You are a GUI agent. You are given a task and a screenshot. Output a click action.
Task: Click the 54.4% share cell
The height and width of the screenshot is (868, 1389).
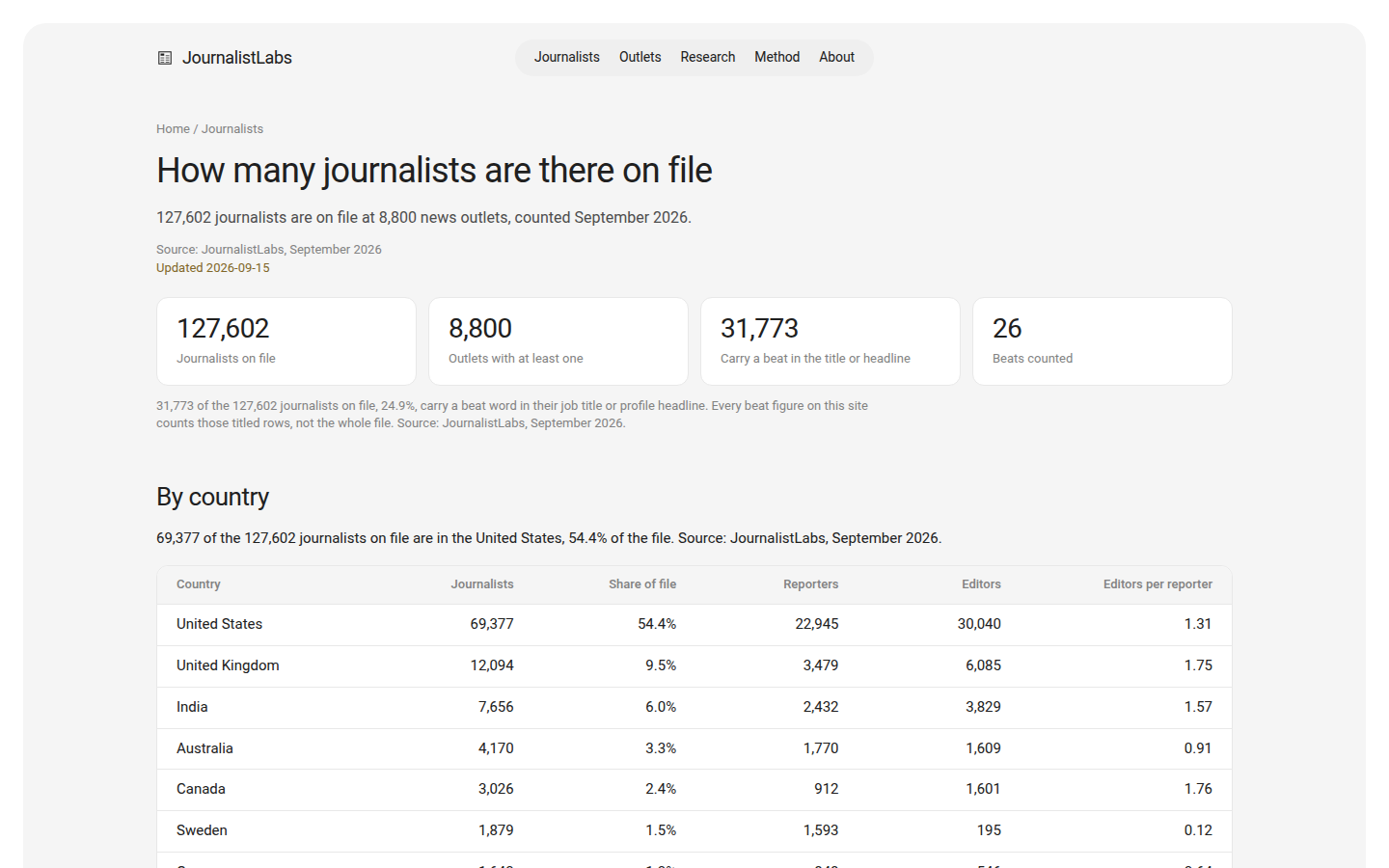point(657,624)
